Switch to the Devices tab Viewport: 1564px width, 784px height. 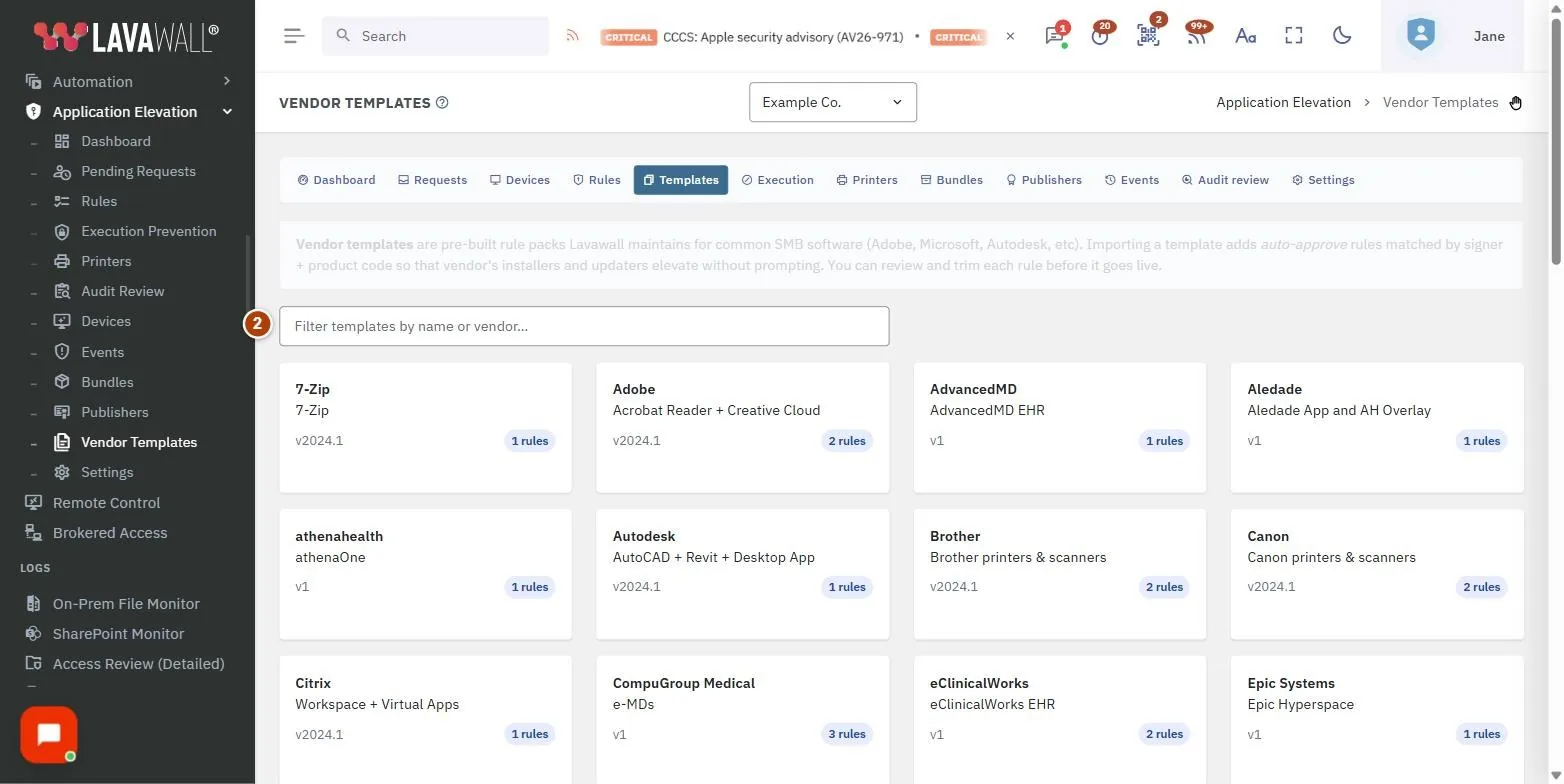tap(520, 180)
